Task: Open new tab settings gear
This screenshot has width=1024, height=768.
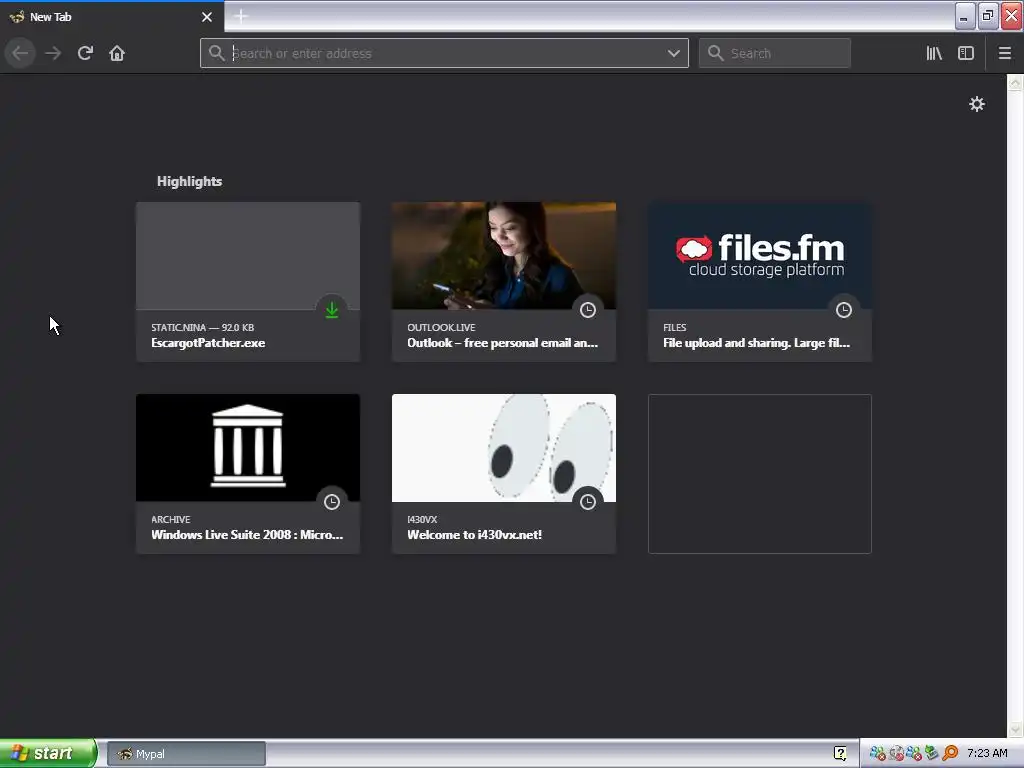Action: [x=976, y=104]
